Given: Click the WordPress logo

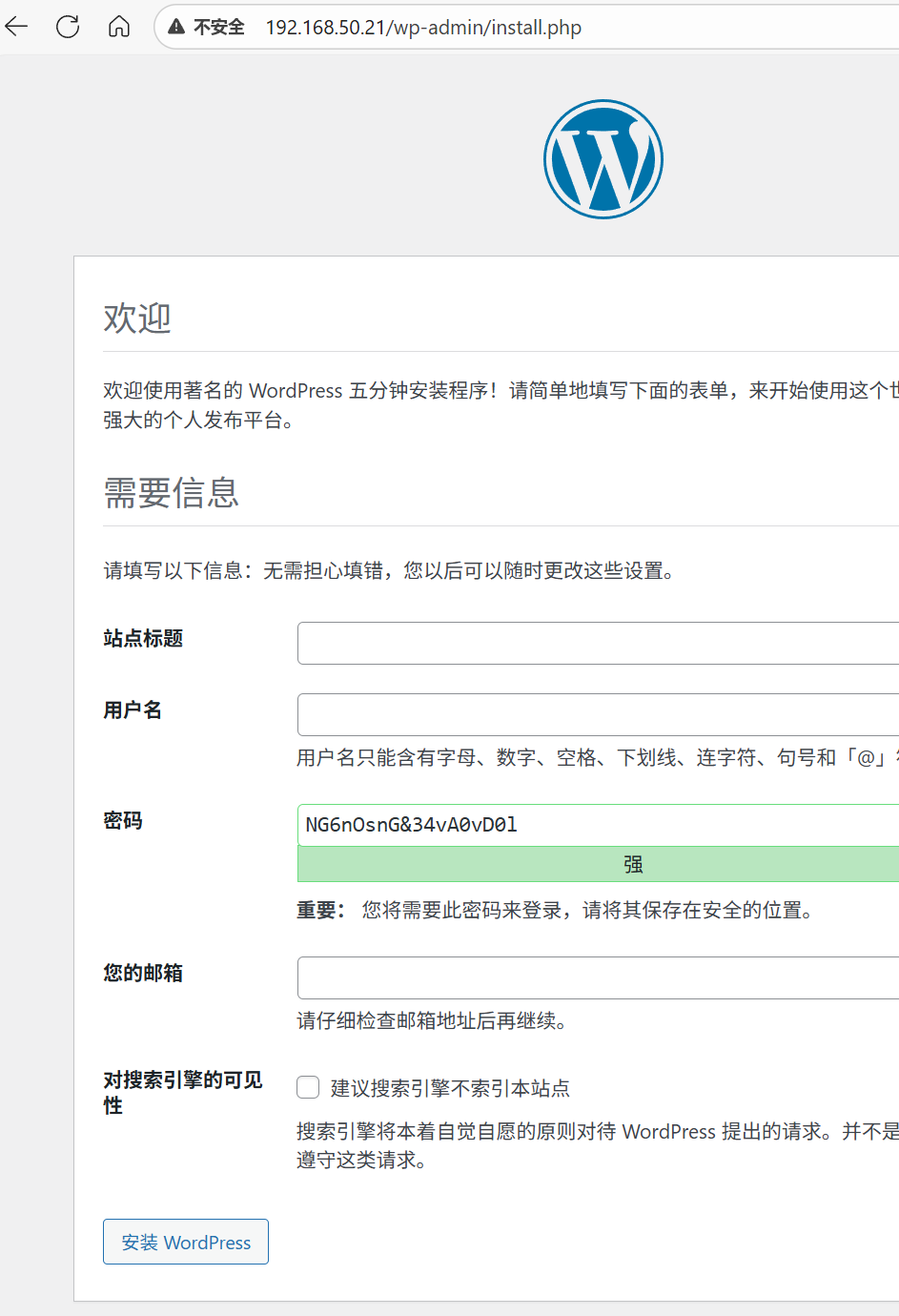Looking at the screenshot, I should 603,159.
